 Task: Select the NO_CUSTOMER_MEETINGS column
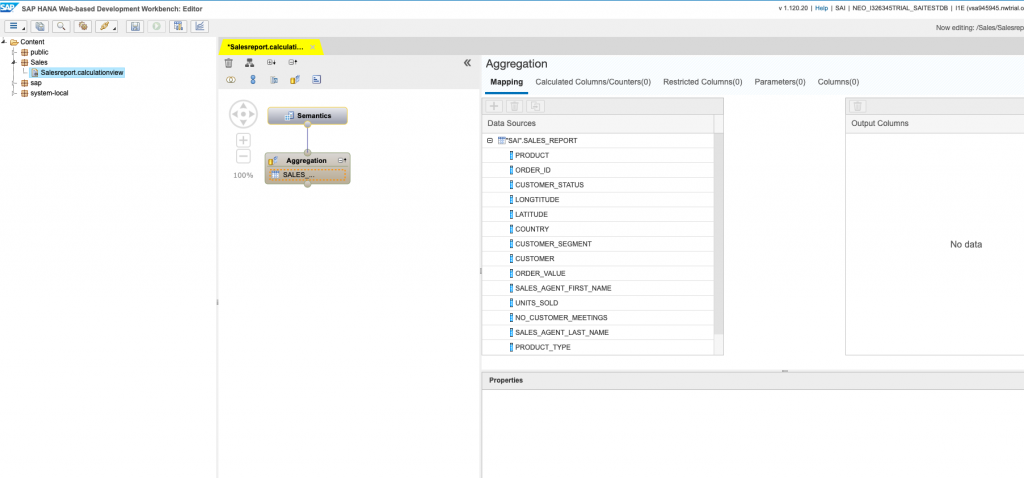[x=598, y=317]
